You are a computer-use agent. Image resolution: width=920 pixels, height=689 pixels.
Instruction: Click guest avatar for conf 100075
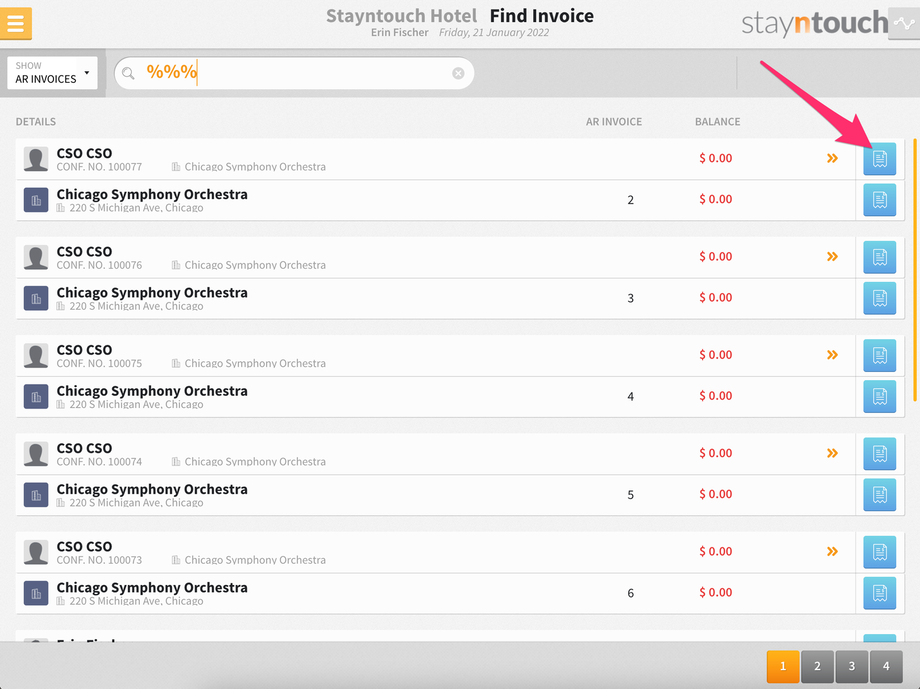click(36, 356)
